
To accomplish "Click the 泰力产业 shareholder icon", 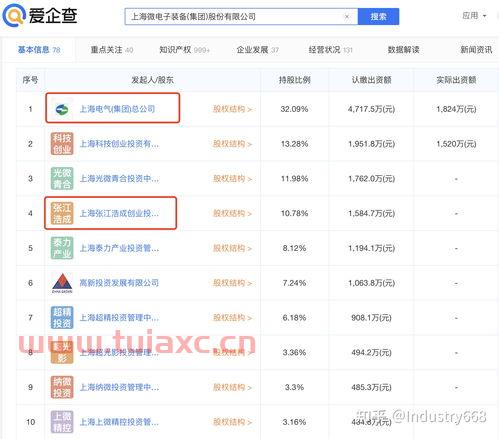I will [62, 248].
